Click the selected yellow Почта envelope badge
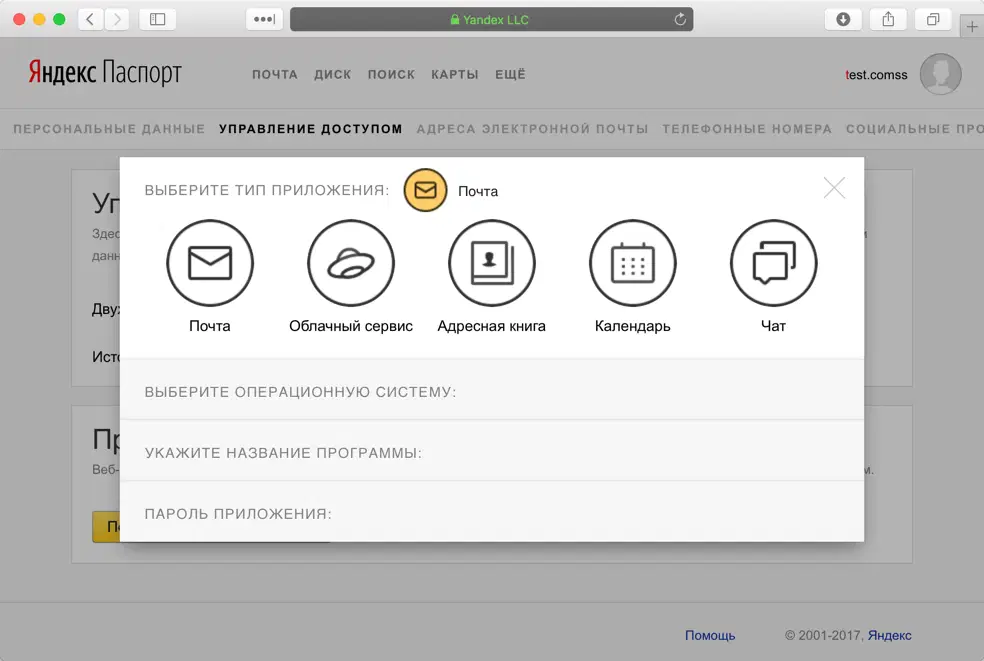 click(425, 190)
